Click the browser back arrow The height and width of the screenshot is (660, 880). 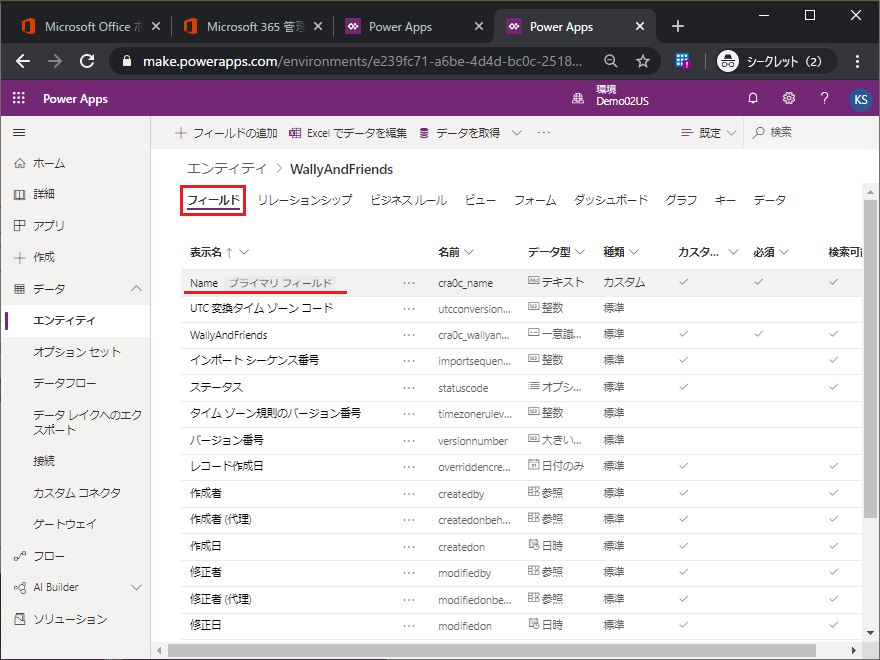click(x=23, y=61)
